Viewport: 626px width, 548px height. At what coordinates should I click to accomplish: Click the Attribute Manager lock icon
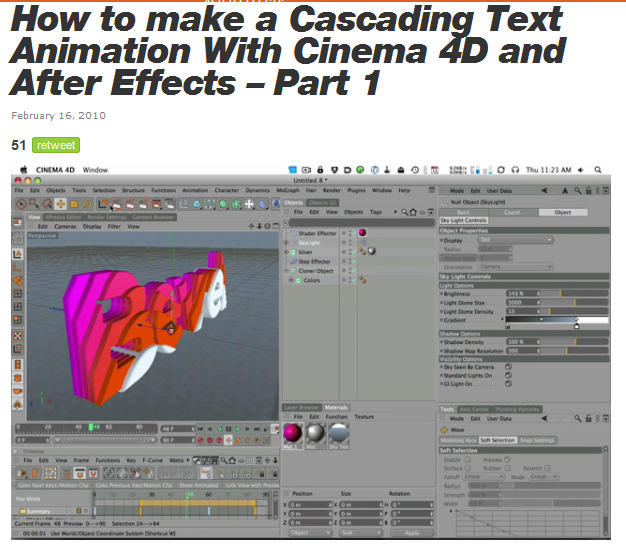click(x=588, y=190)
